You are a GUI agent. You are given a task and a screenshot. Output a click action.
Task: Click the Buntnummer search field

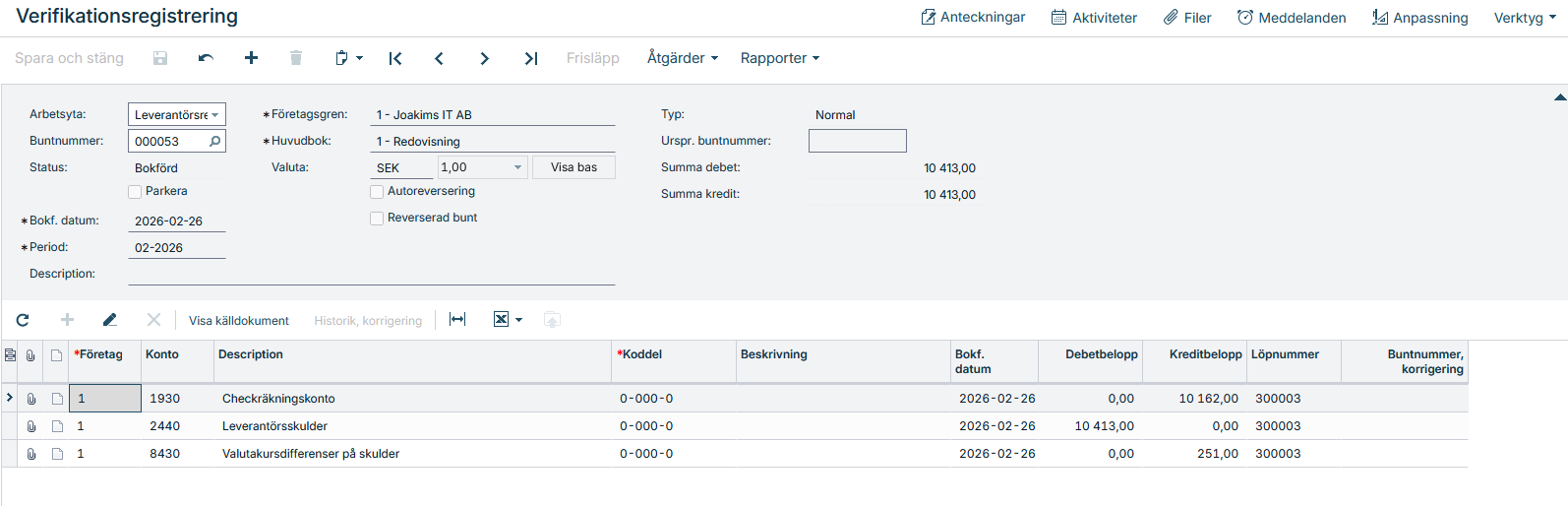(x=169, y=142)
